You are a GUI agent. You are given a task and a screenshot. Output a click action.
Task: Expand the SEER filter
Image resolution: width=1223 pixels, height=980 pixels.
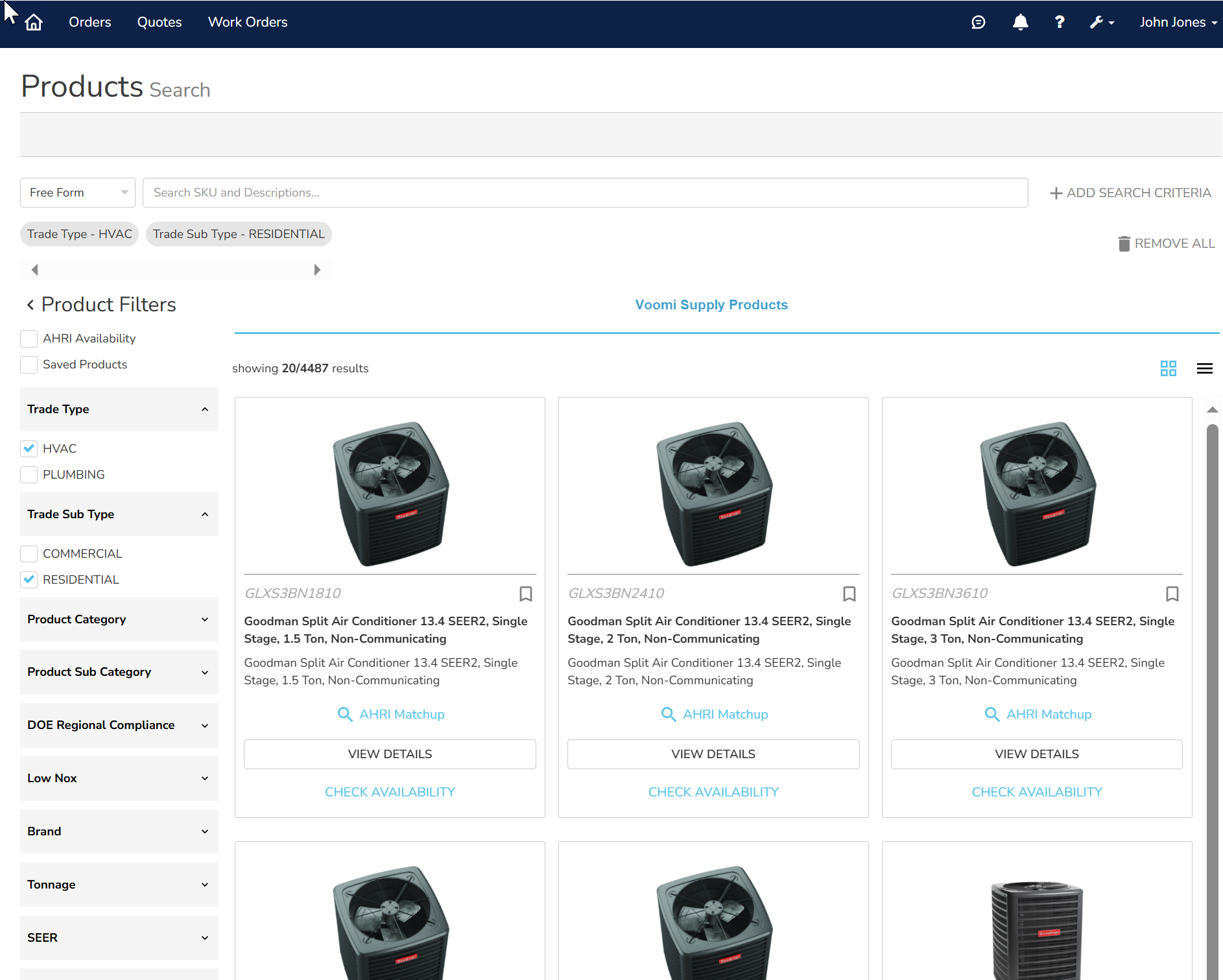[x=119, y=938]
